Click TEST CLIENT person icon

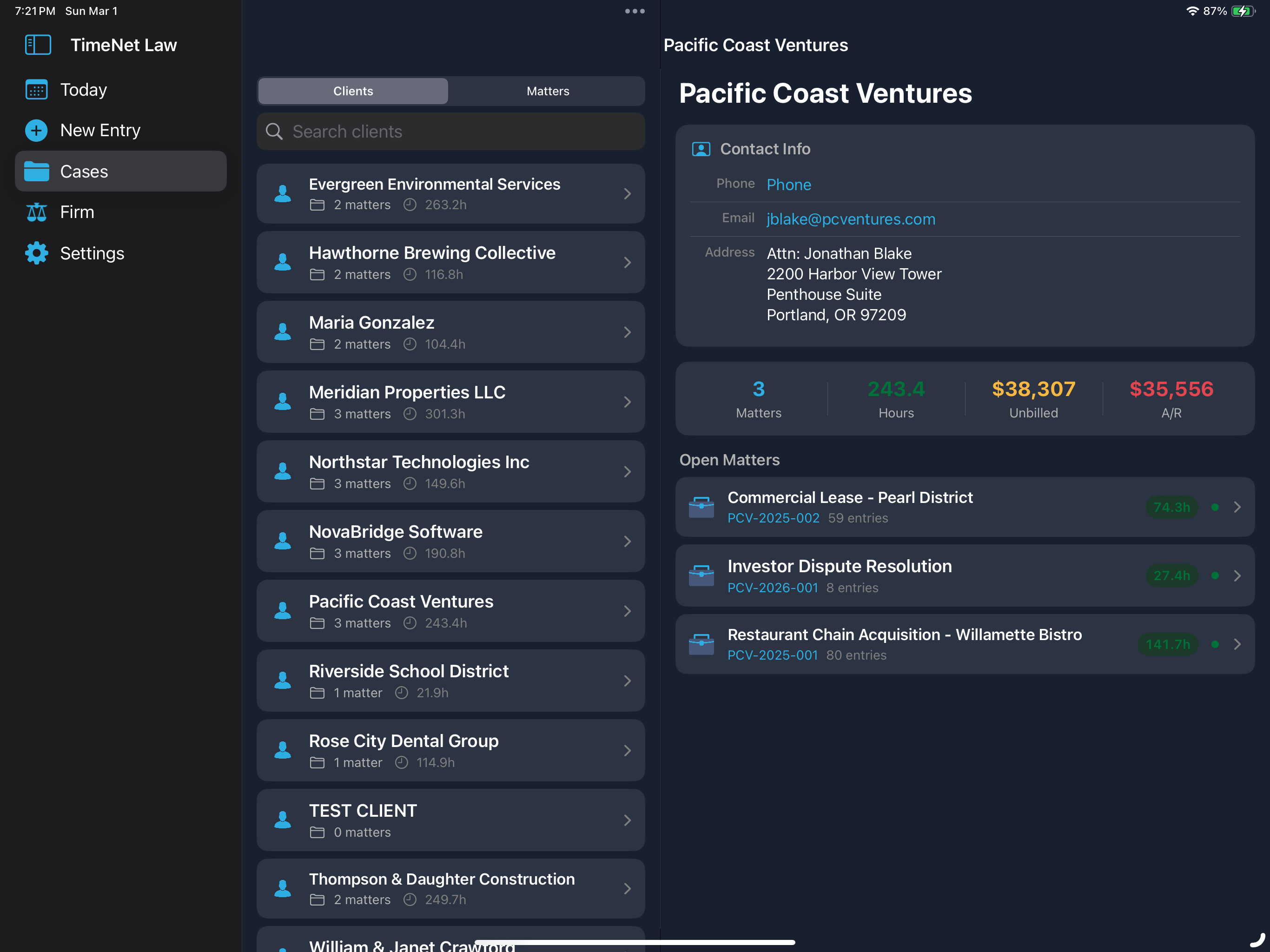[x=283, y=820]
